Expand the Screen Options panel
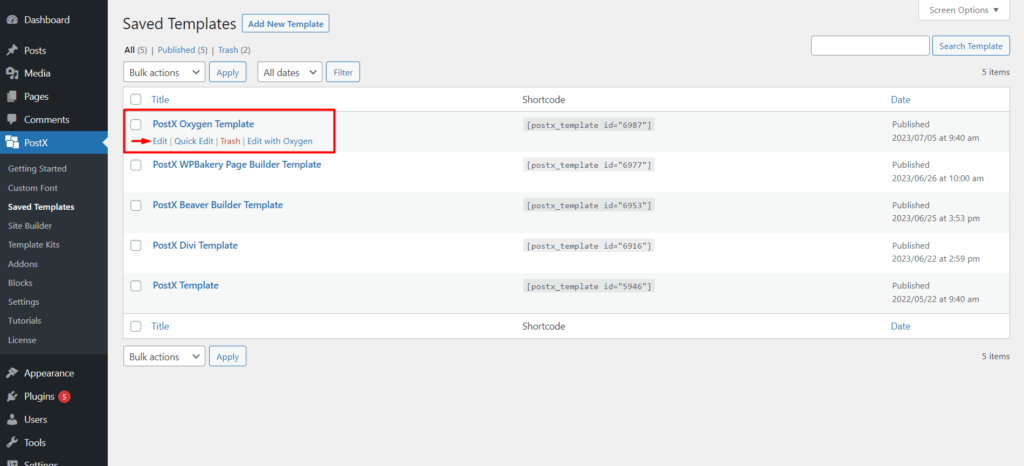The width and height of the screenshot is (1024, 466). [x=964, y=10]
